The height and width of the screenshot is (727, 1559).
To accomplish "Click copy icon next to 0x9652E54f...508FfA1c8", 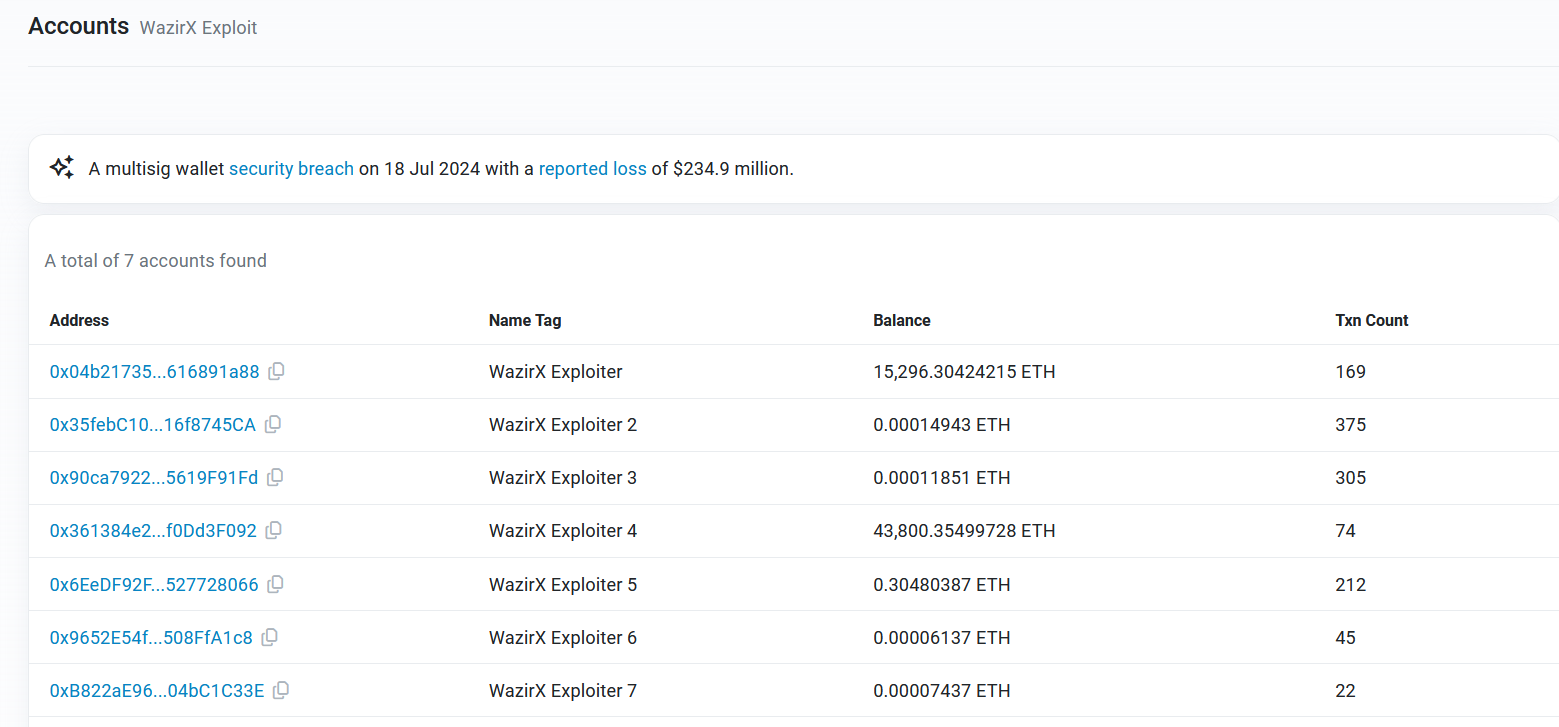I will tap(270, 637).
